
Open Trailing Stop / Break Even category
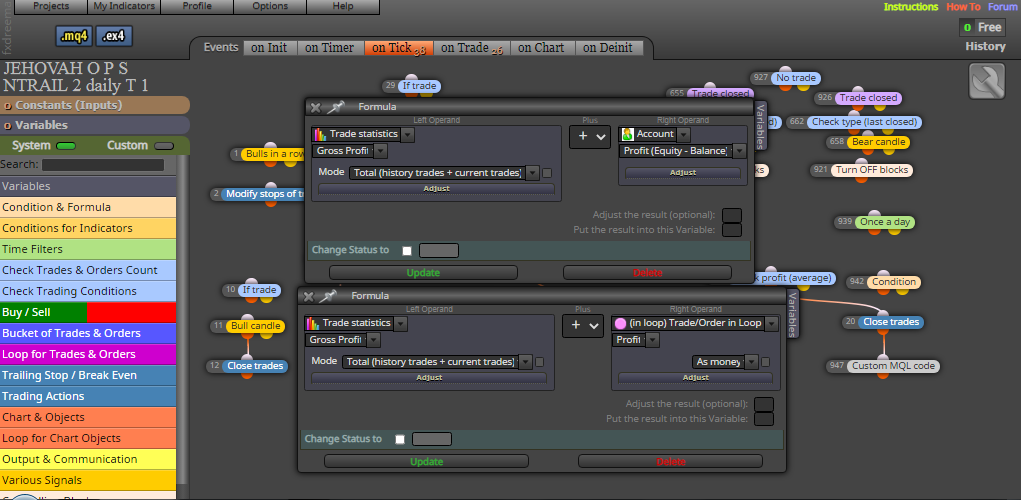pos(88,375)
